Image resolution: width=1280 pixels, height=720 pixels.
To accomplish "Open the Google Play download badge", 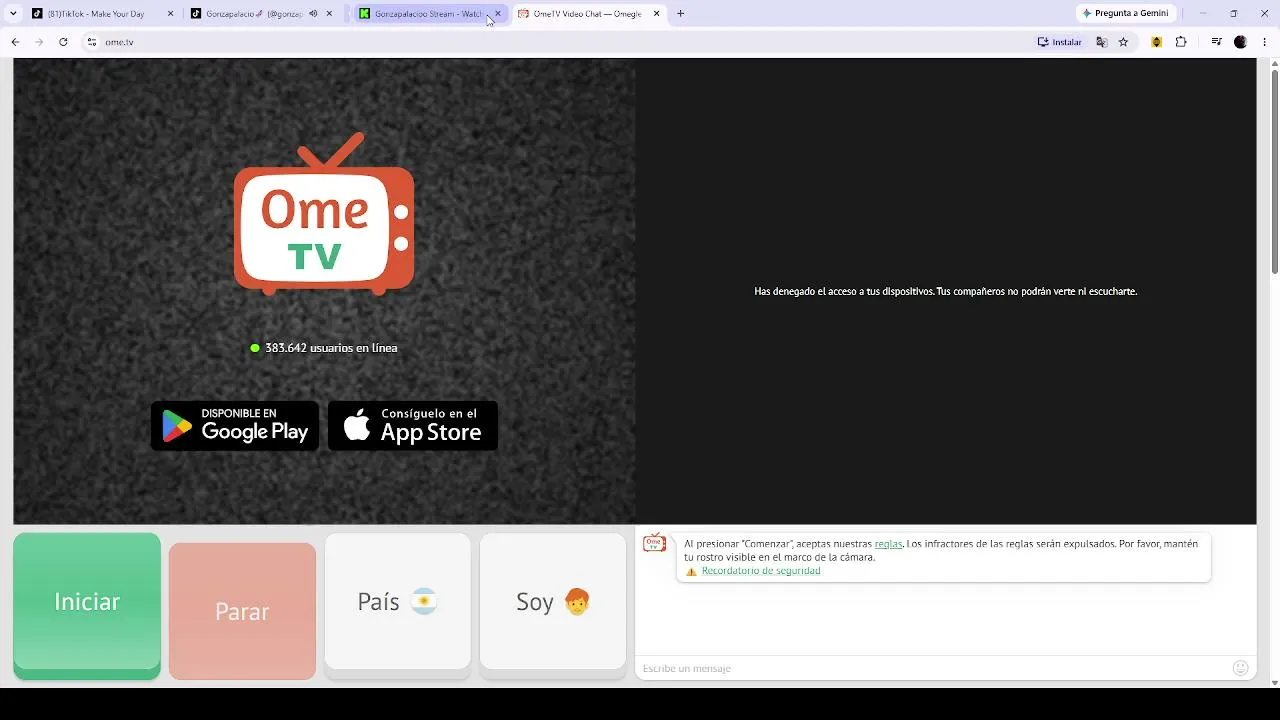I will click(x=235, y=426).
